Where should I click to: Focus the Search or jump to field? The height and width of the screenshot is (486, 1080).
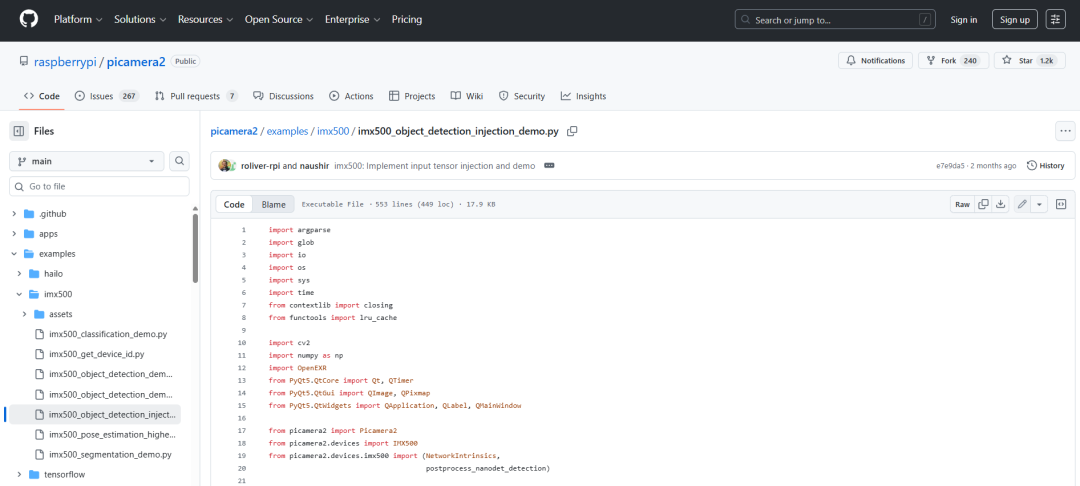(833, 19)
